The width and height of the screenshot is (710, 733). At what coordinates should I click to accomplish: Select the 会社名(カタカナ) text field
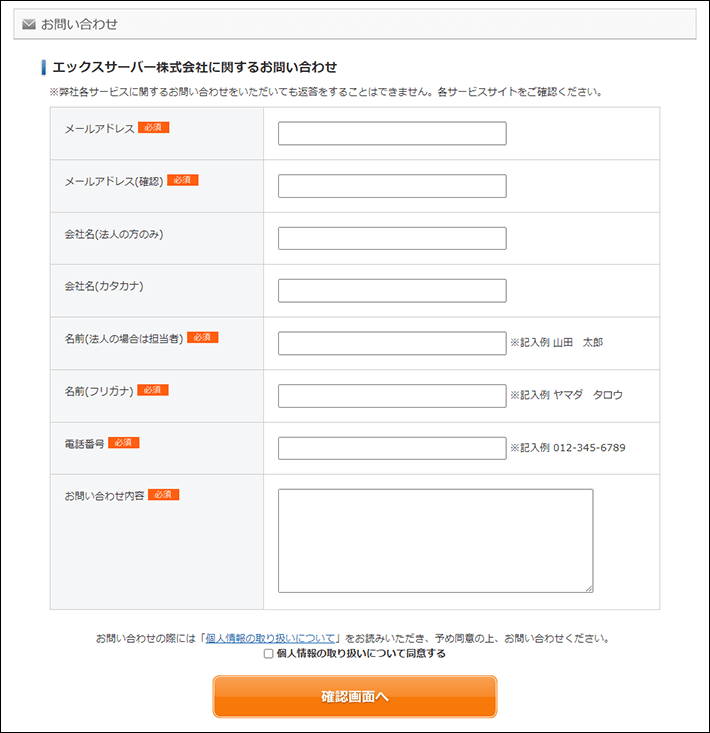click(x=392, y=290)
